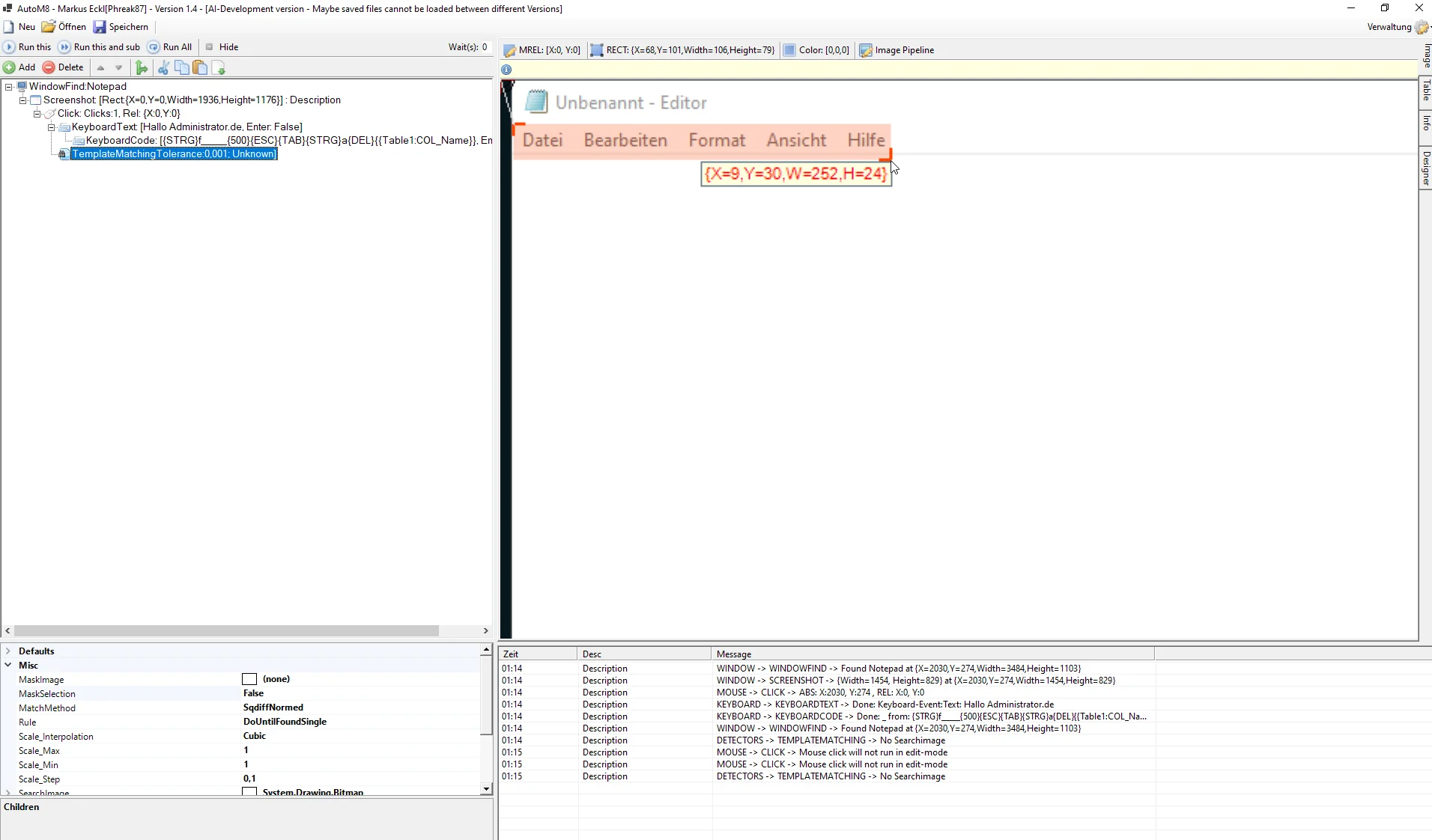Viewport: 1432px width, 840px height.
Task: Click the page with green arrow icon
Action: pos(219,68)
